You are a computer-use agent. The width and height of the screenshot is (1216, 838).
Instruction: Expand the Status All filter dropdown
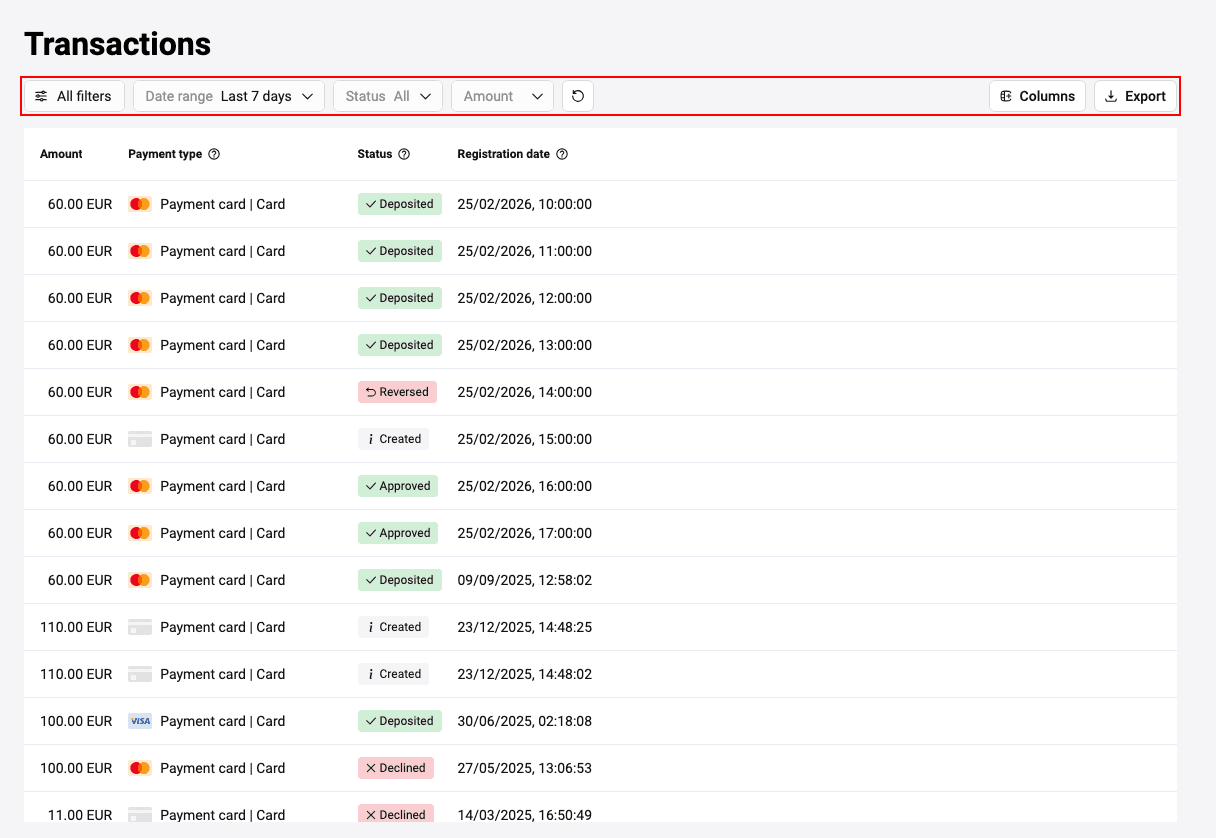point(388,96)
